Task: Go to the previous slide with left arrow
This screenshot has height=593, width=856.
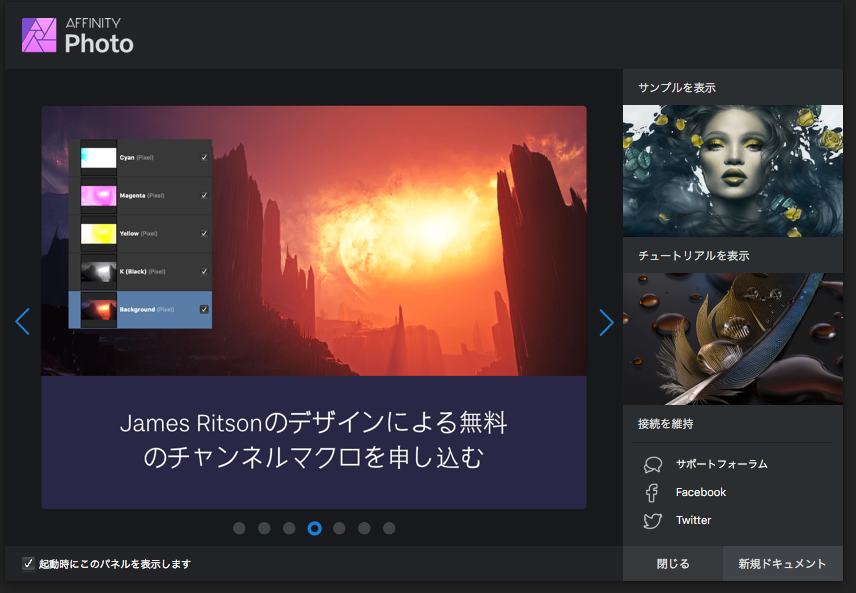Action: pos(22,321)
